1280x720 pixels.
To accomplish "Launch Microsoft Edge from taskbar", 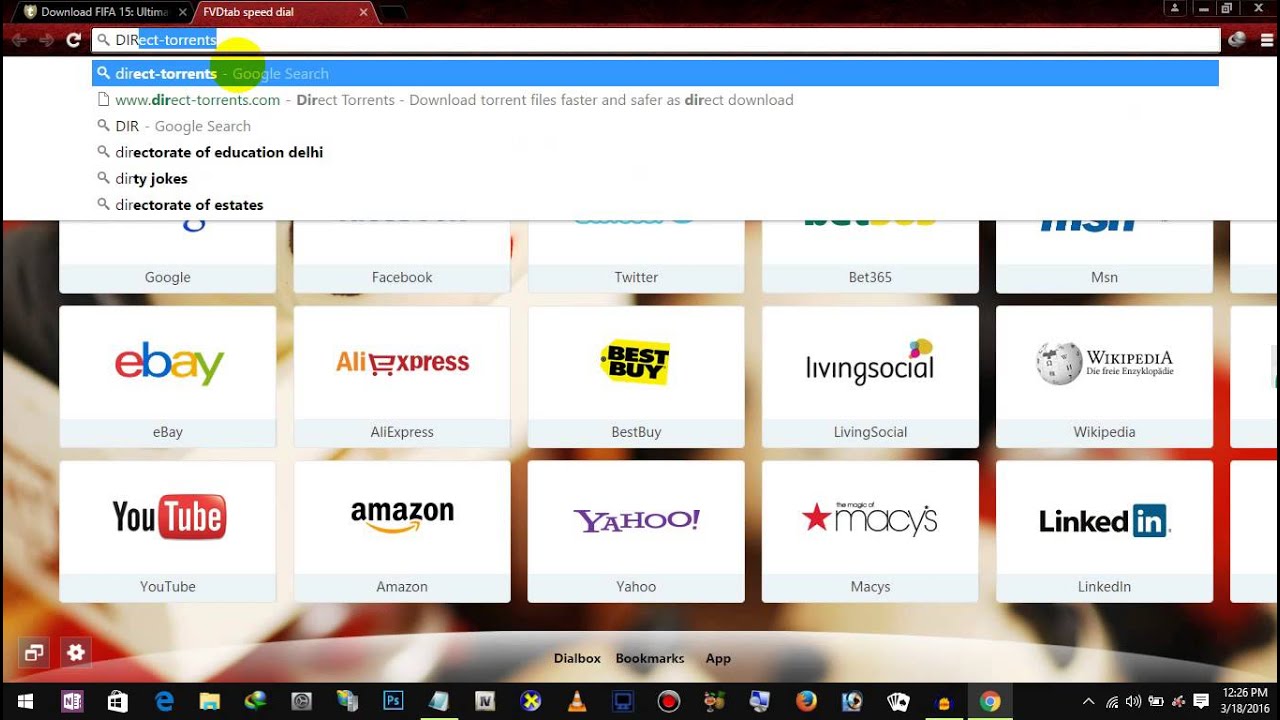I will (164, 701).
